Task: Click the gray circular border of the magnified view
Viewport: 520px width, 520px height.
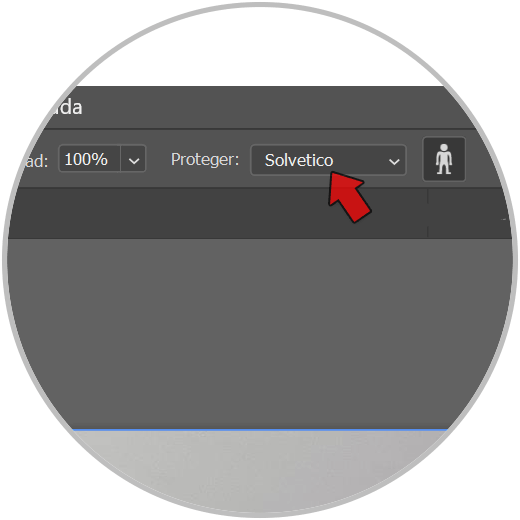Action: coord(260,4)
